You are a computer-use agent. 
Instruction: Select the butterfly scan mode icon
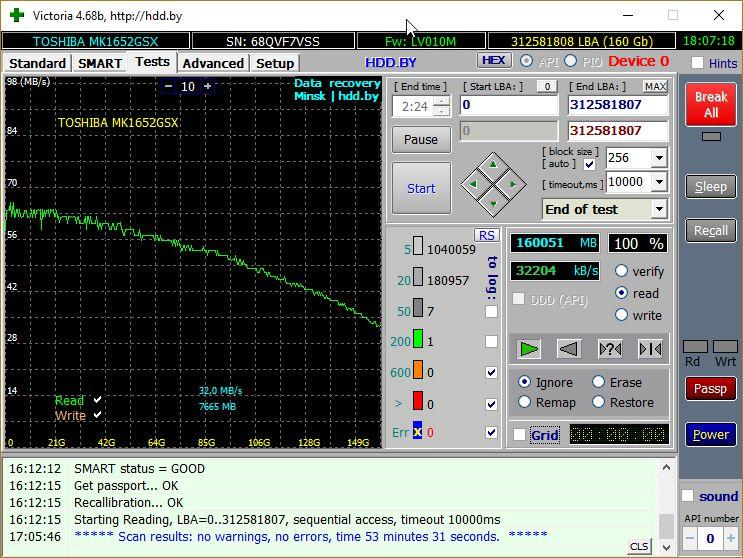point(651,349)
